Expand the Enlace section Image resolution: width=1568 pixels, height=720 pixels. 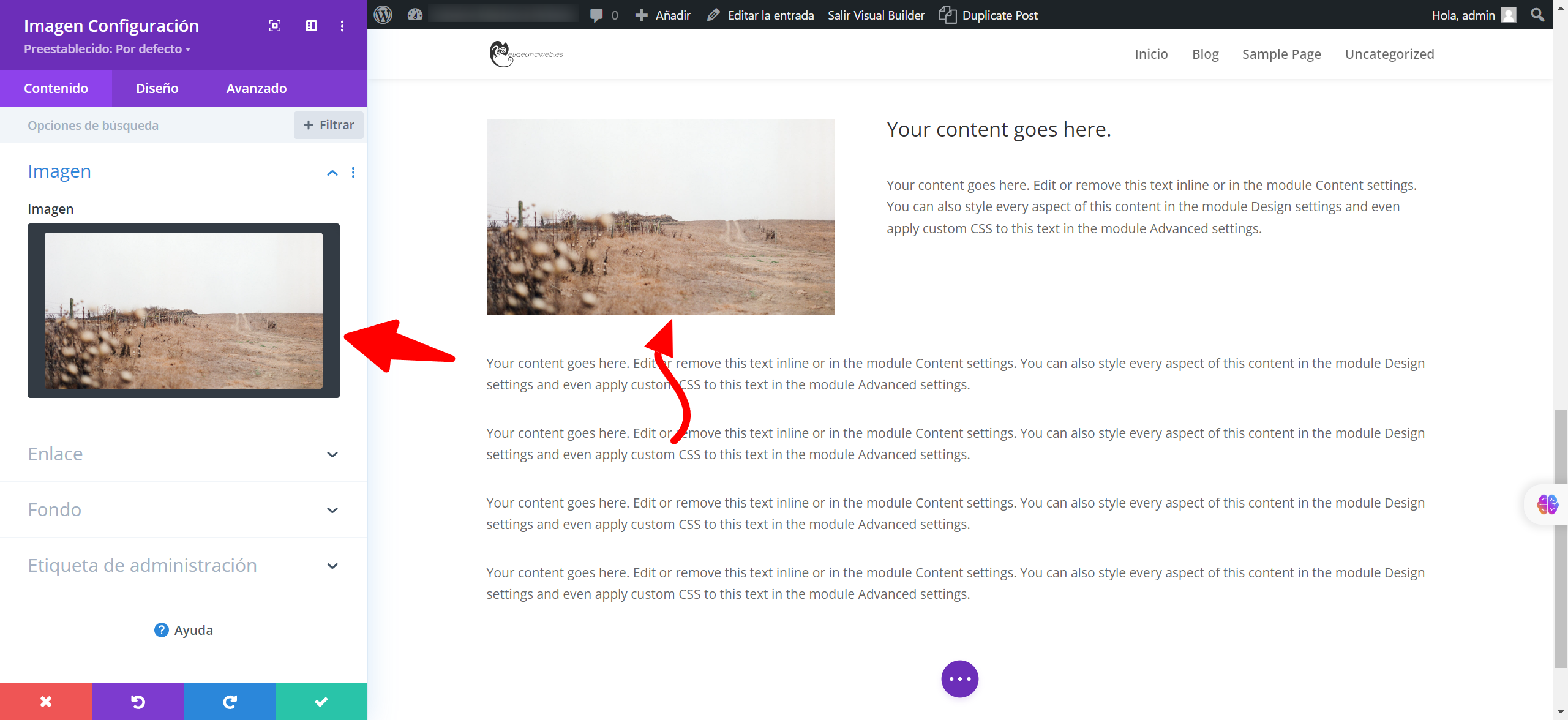(x=332, y=454)
